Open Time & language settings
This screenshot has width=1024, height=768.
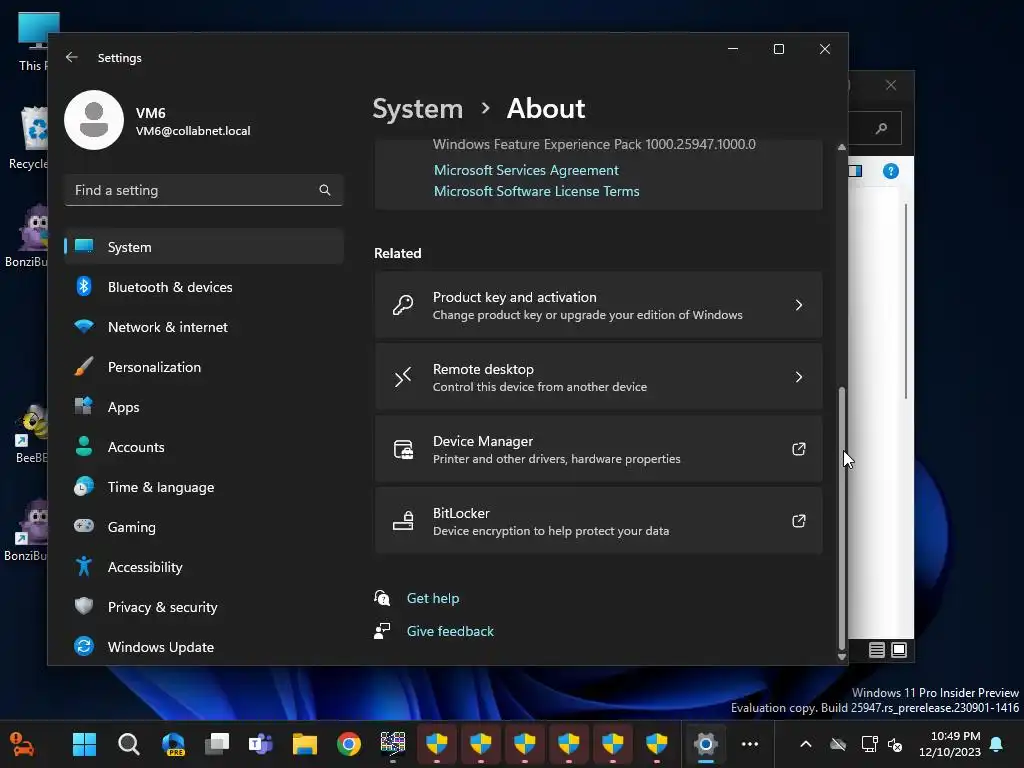coord(204,487)
